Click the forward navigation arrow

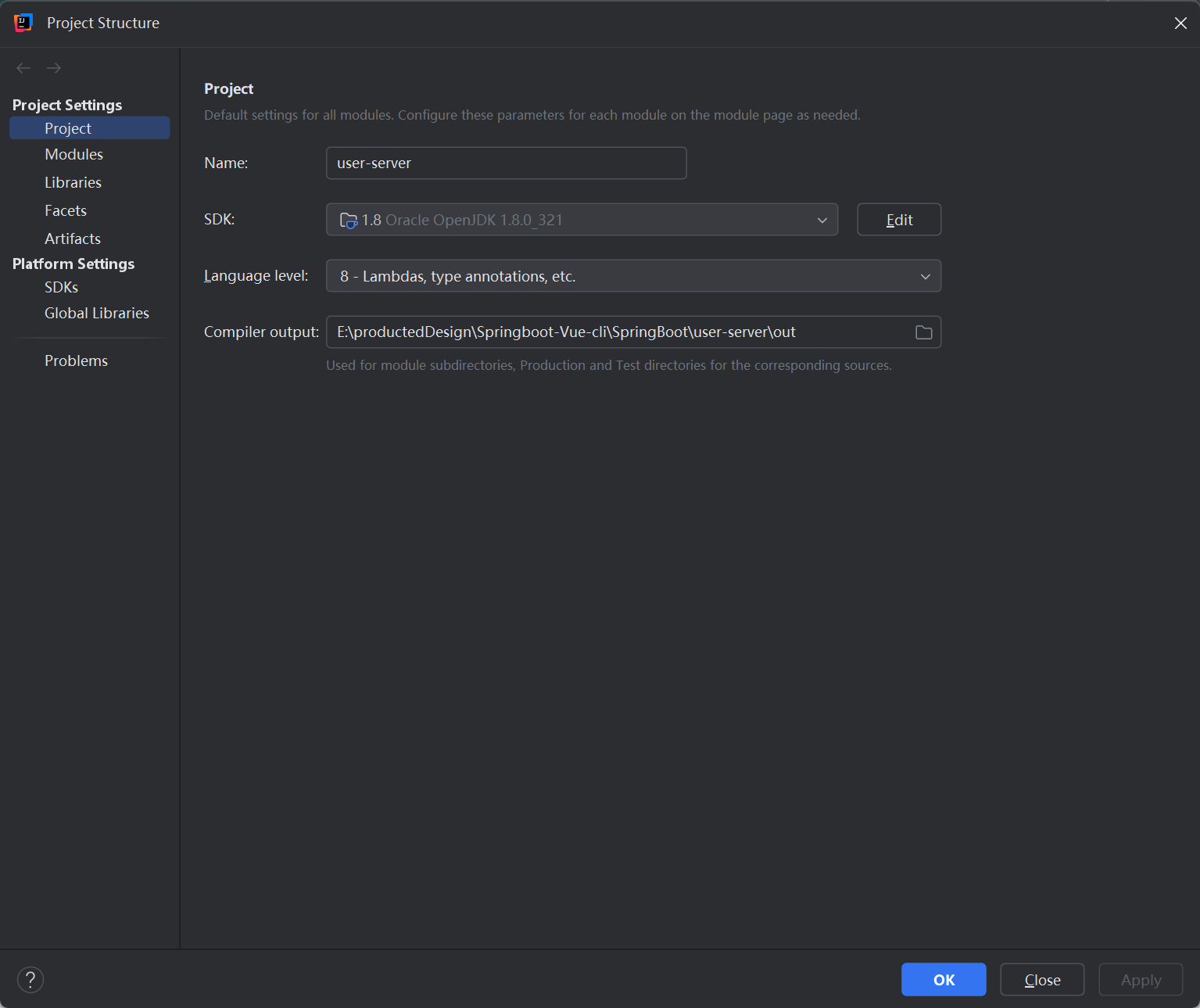(54, 68)
